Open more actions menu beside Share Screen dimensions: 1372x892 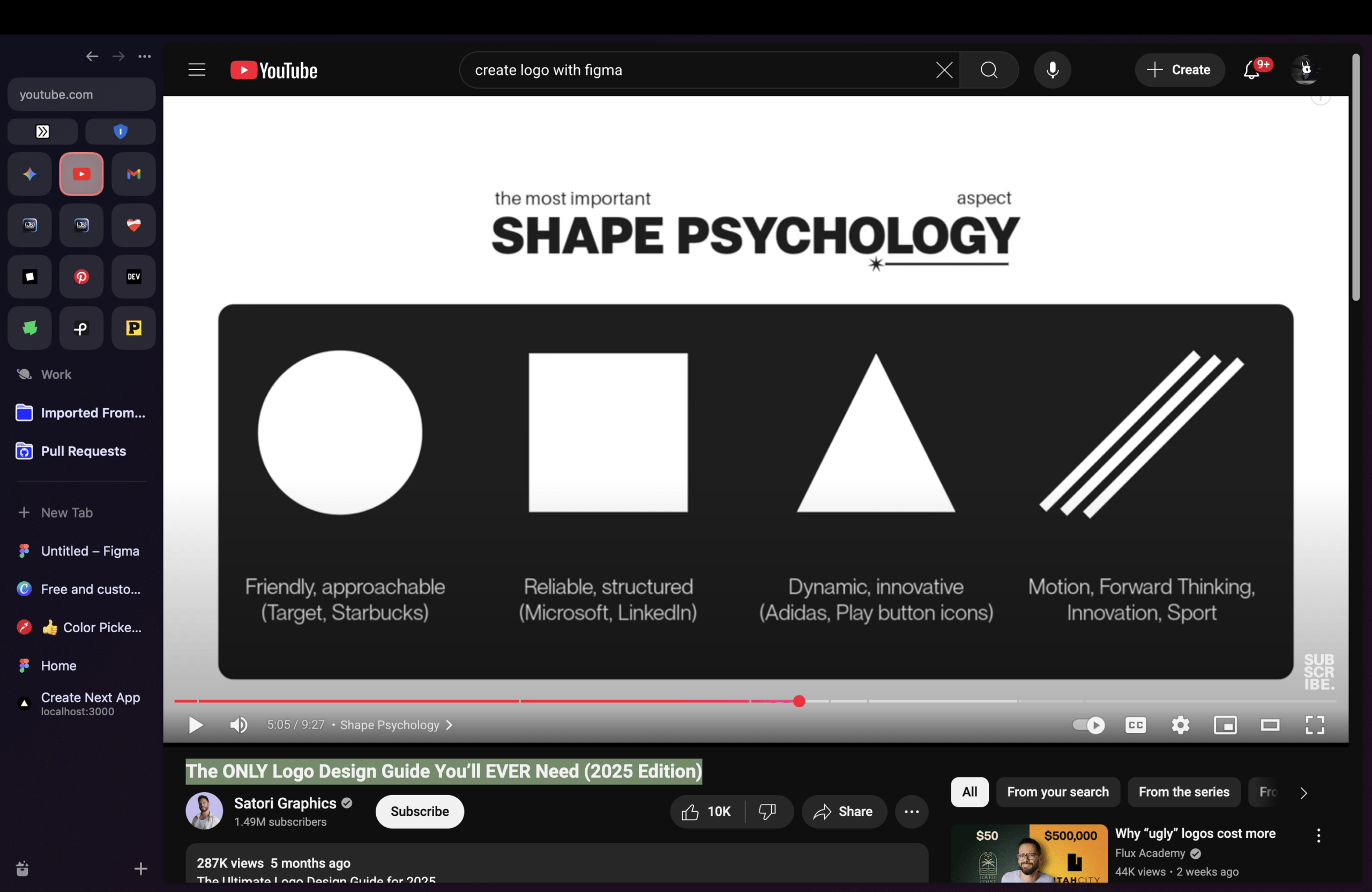coord(912,811)
